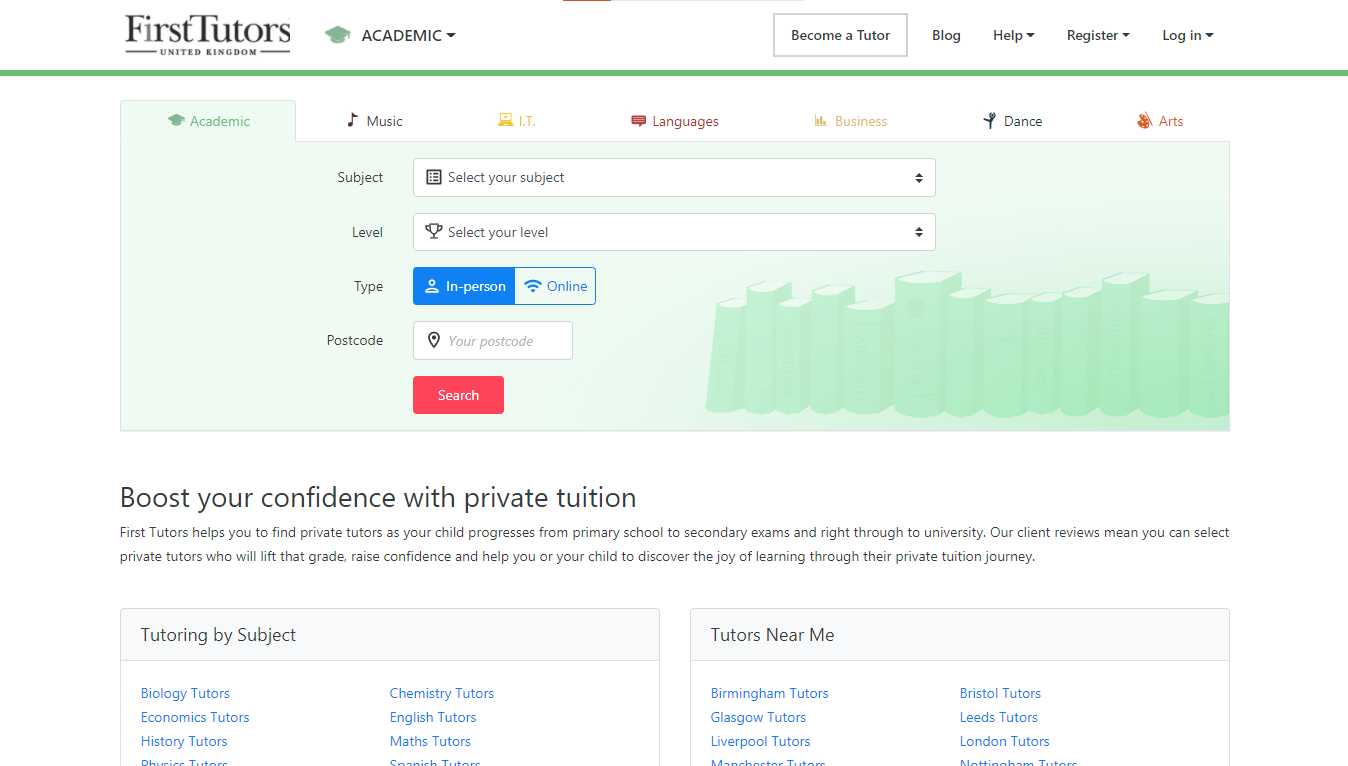Screen dimensions: 1348x766
Task: Click the red Search button
Action: point(458,395)
